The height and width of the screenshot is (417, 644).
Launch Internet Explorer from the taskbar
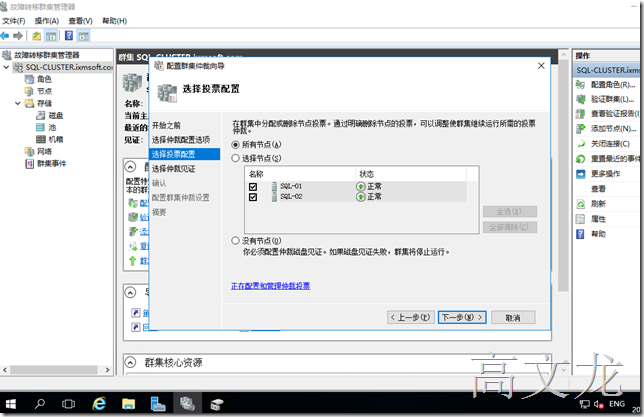click(x=99, y=404)
